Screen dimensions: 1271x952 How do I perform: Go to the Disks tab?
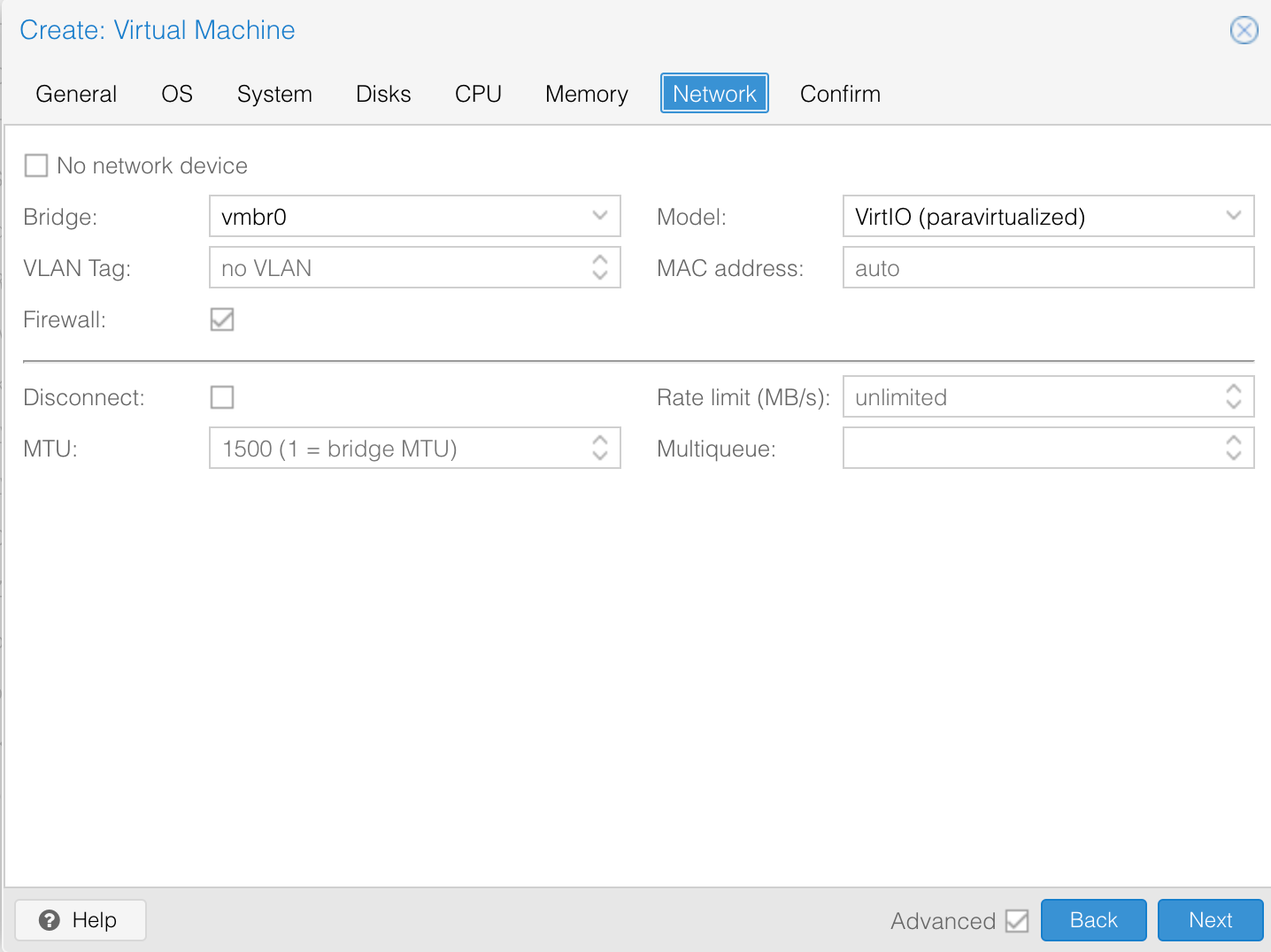383,94
